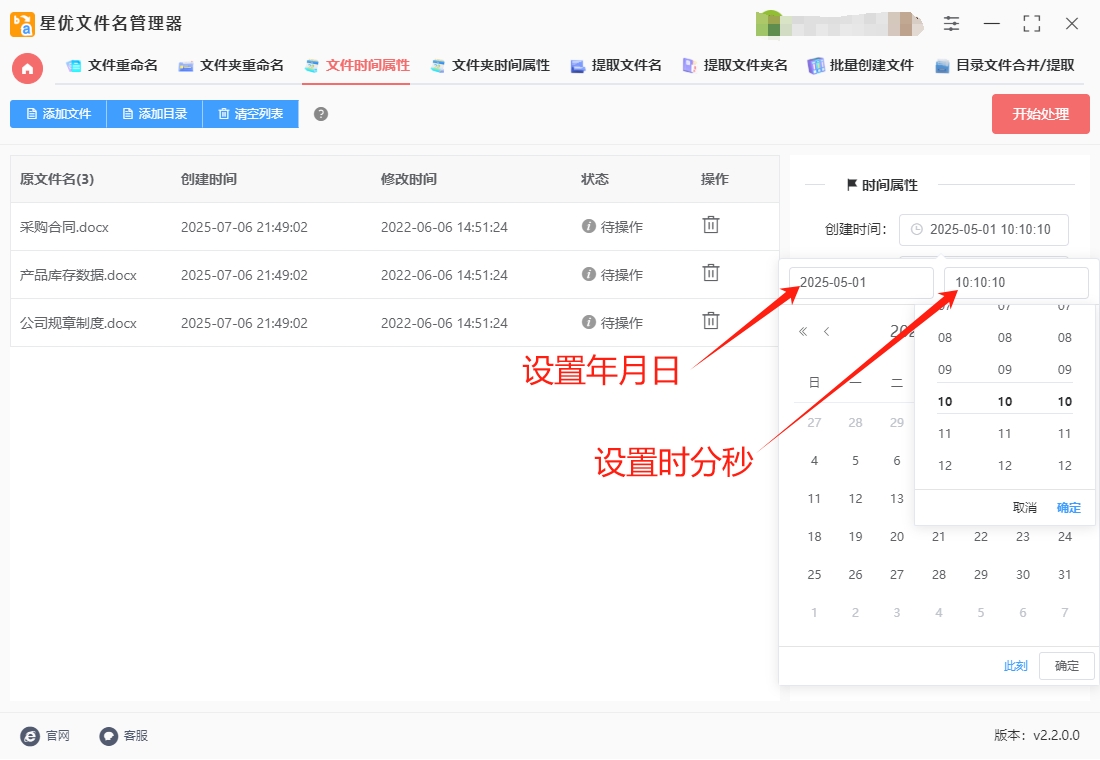This screenshot has height=760, width=1100.
Task: Open the 批量创建文件 tab
Action: (860, 65)
